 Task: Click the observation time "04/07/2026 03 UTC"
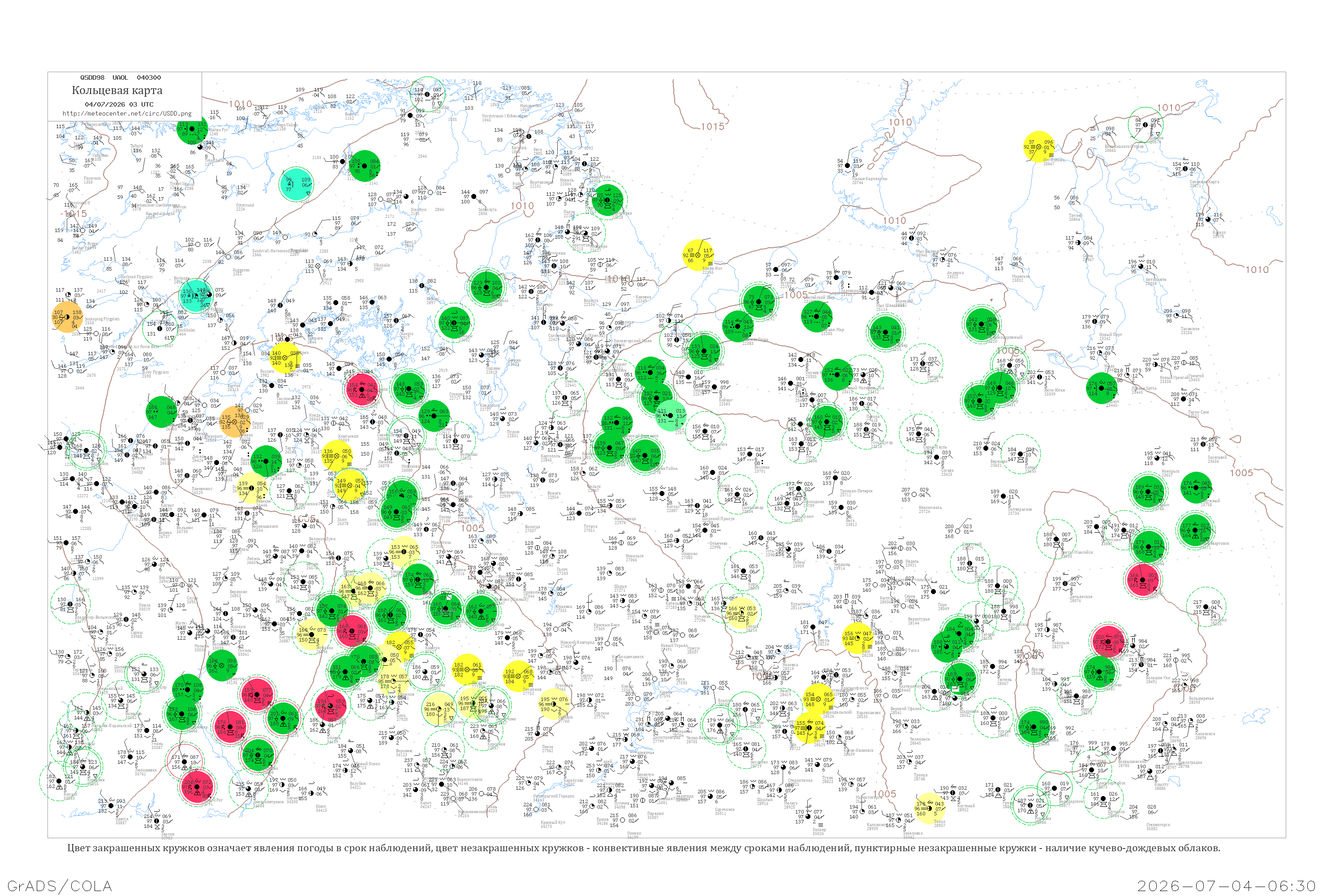click(x=119, y=104)
